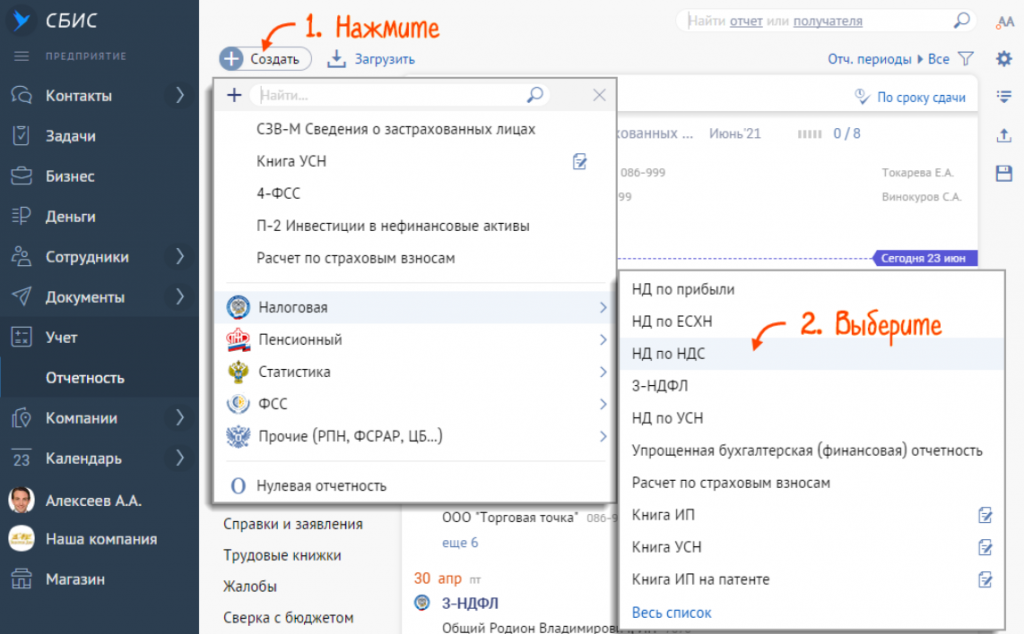Select Нулевая отчетность menu item
Viewport: 1024px width, 634px height.
coord(321,486)
